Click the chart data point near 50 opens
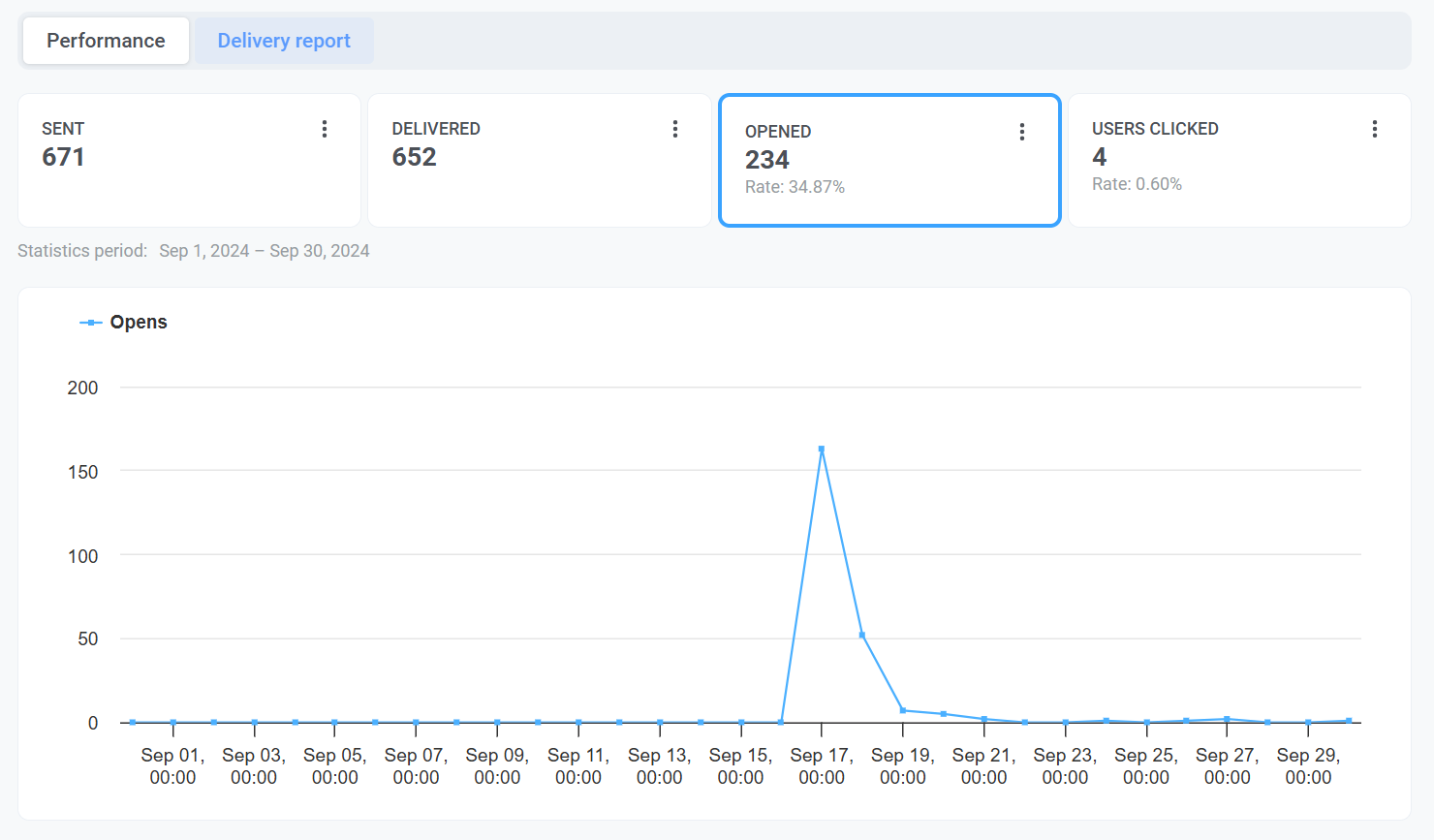 [x=862, y=636]
